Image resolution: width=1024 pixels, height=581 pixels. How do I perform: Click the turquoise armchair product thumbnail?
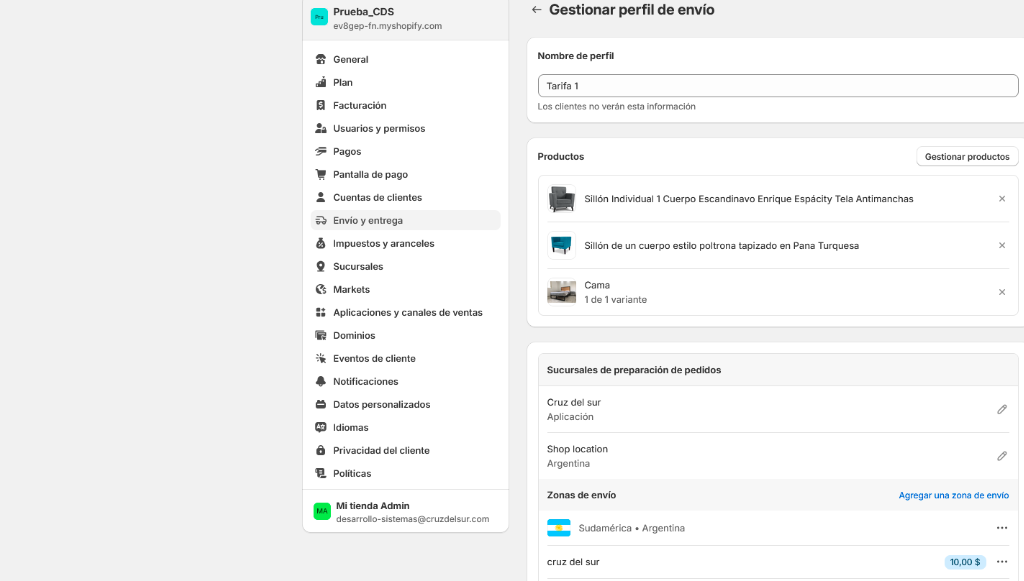point(562,245)
